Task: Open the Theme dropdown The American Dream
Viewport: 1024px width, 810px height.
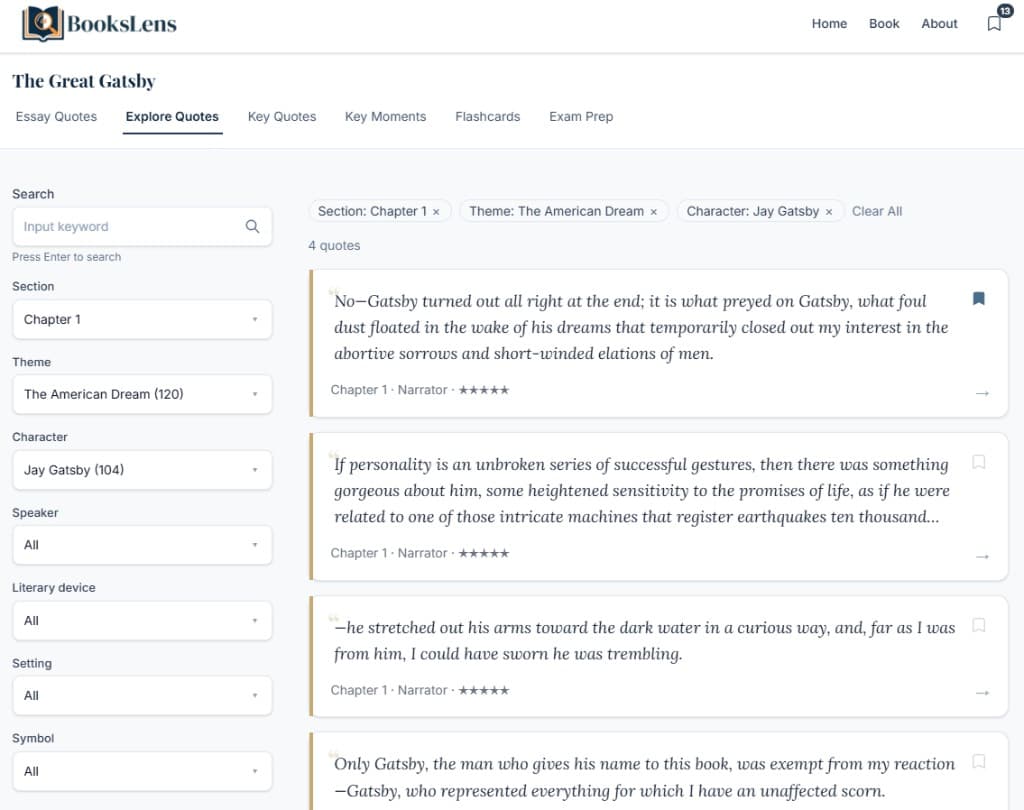Action: tap(142, 394)
